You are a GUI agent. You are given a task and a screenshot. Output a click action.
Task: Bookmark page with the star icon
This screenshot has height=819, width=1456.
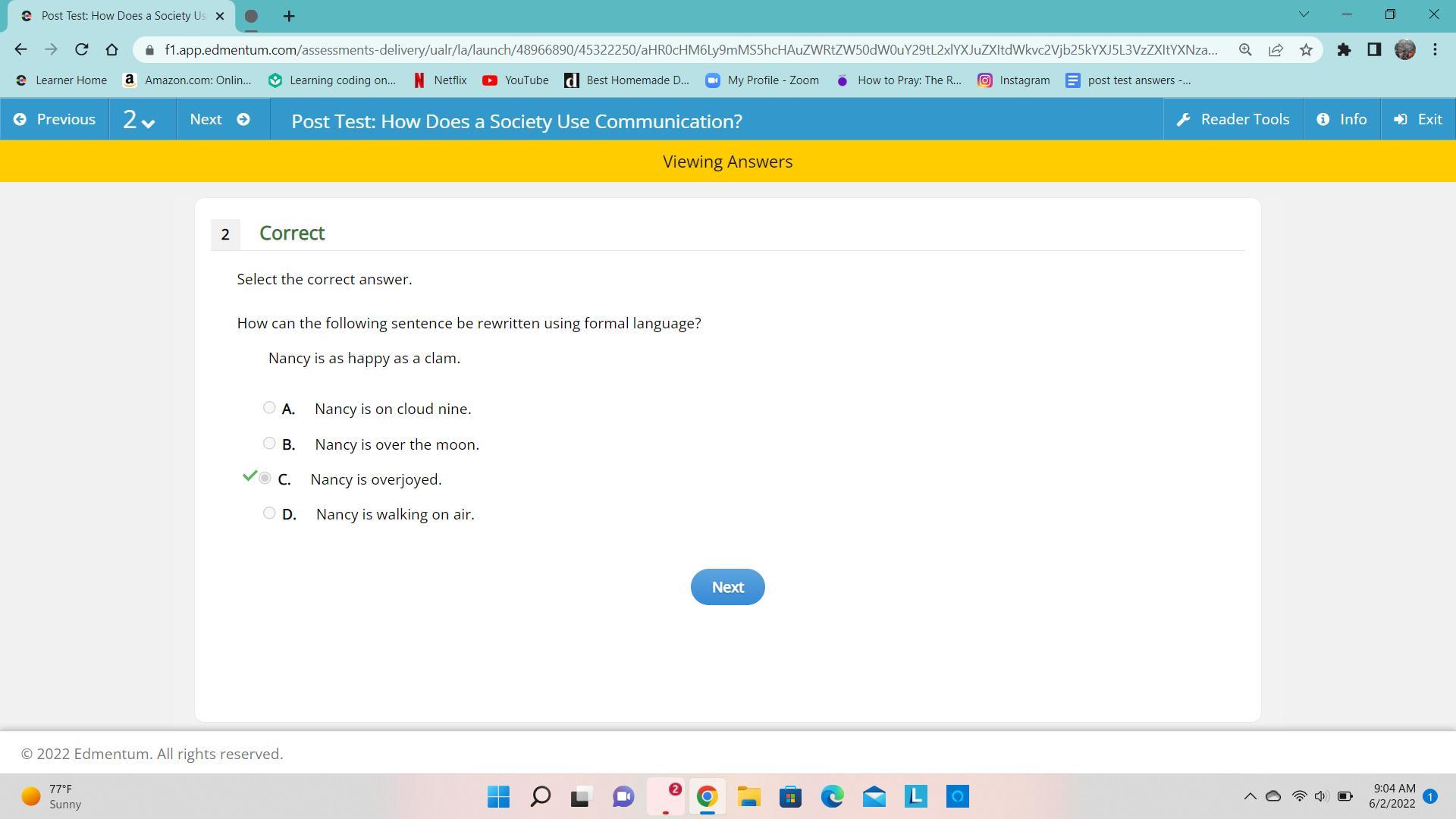click(x=1306, y=50)
